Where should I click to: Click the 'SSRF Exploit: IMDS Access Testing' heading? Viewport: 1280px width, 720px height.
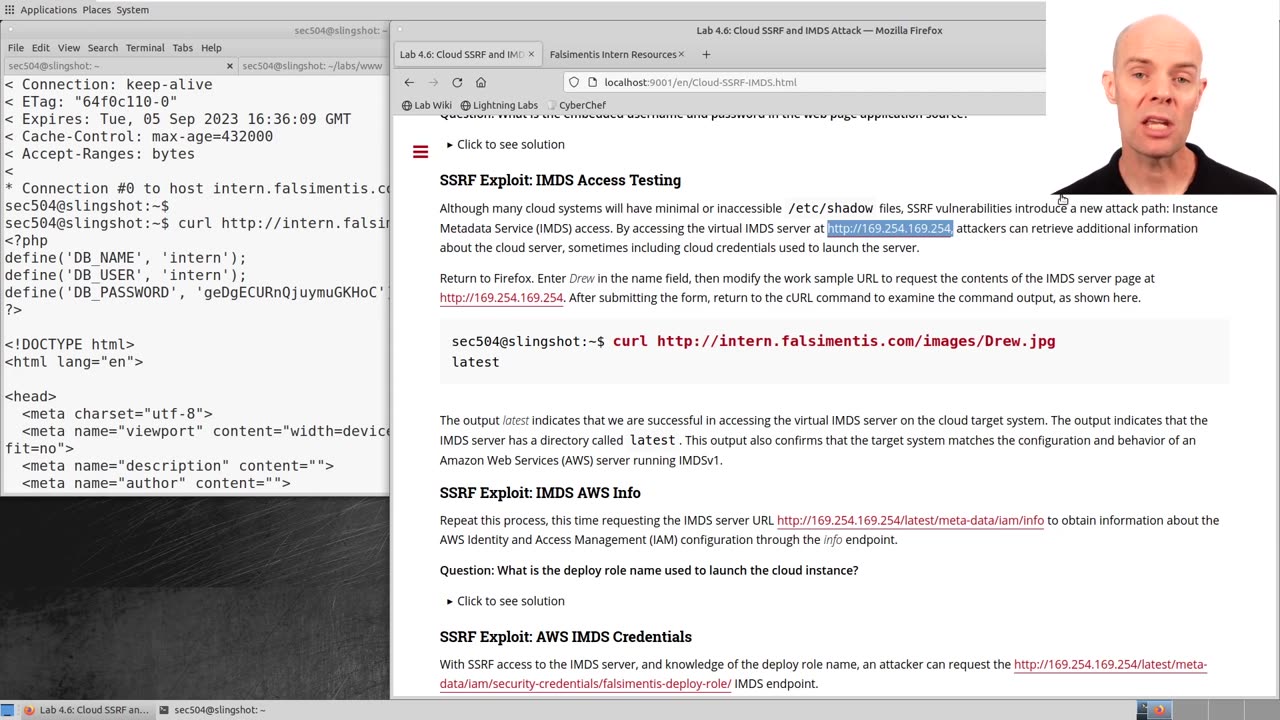[x=560, y=180]
